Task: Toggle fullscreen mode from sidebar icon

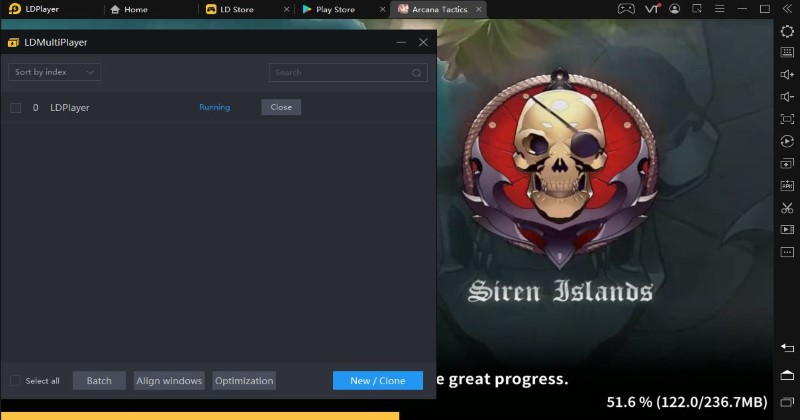Action: 787,119
